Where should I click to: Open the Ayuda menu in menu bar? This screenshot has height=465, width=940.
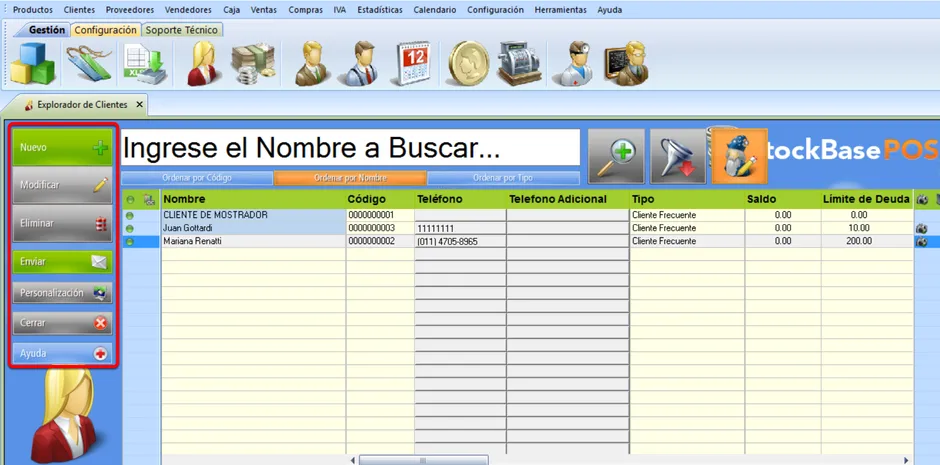(610, 10)
